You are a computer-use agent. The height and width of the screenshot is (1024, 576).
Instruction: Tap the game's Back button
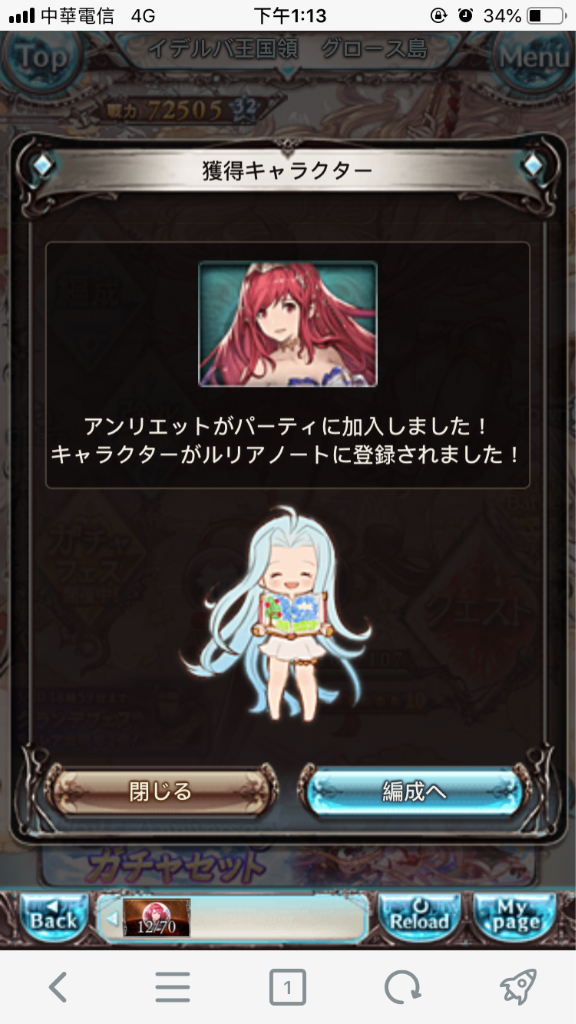point(54,917)
